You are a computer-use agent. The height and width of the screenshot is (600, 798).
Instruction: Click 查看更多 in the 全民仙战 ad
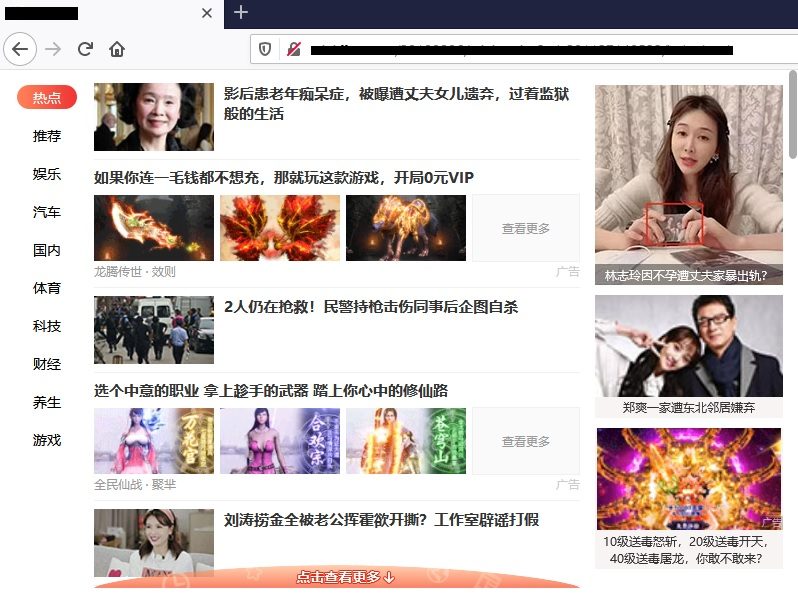(525, 441)
